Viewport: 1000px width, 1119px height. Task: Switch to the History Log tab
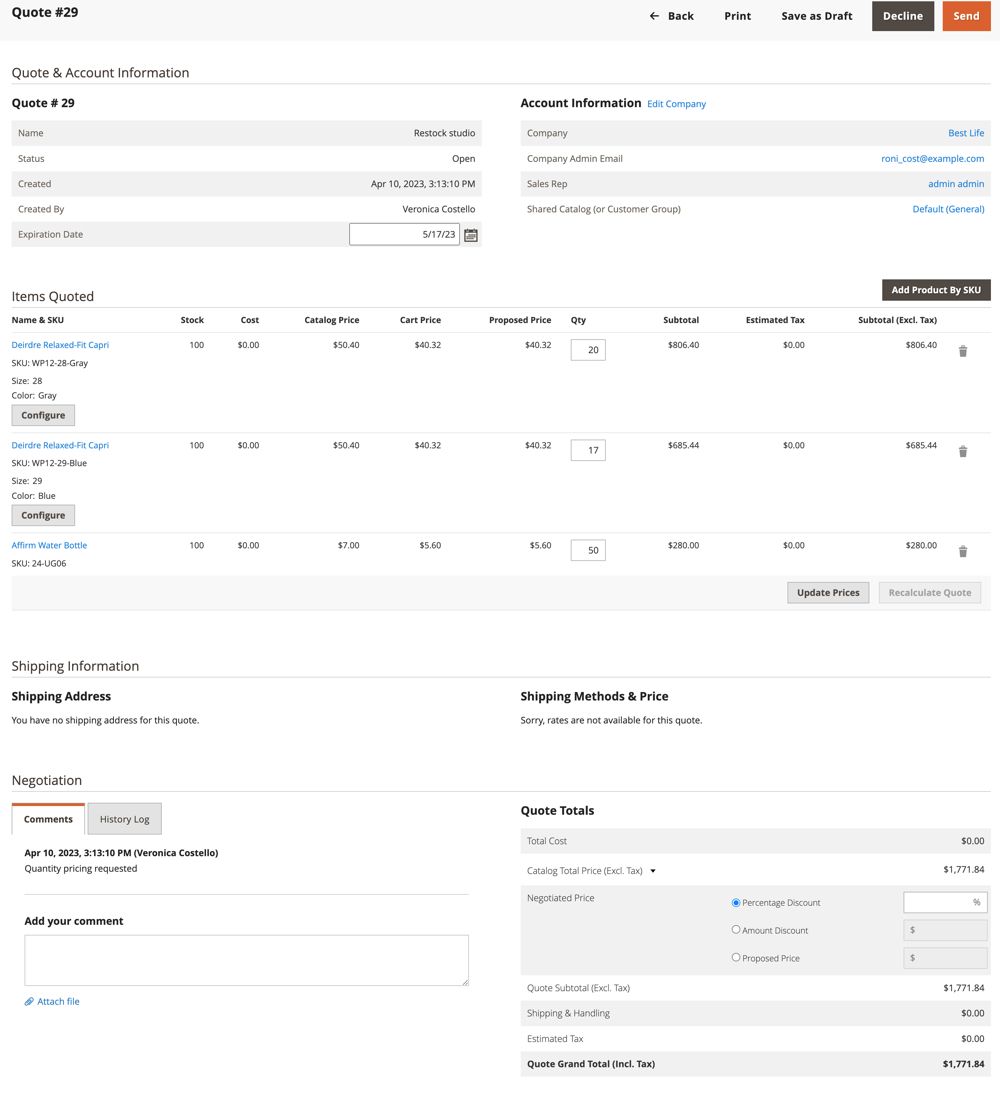(124, 818)
